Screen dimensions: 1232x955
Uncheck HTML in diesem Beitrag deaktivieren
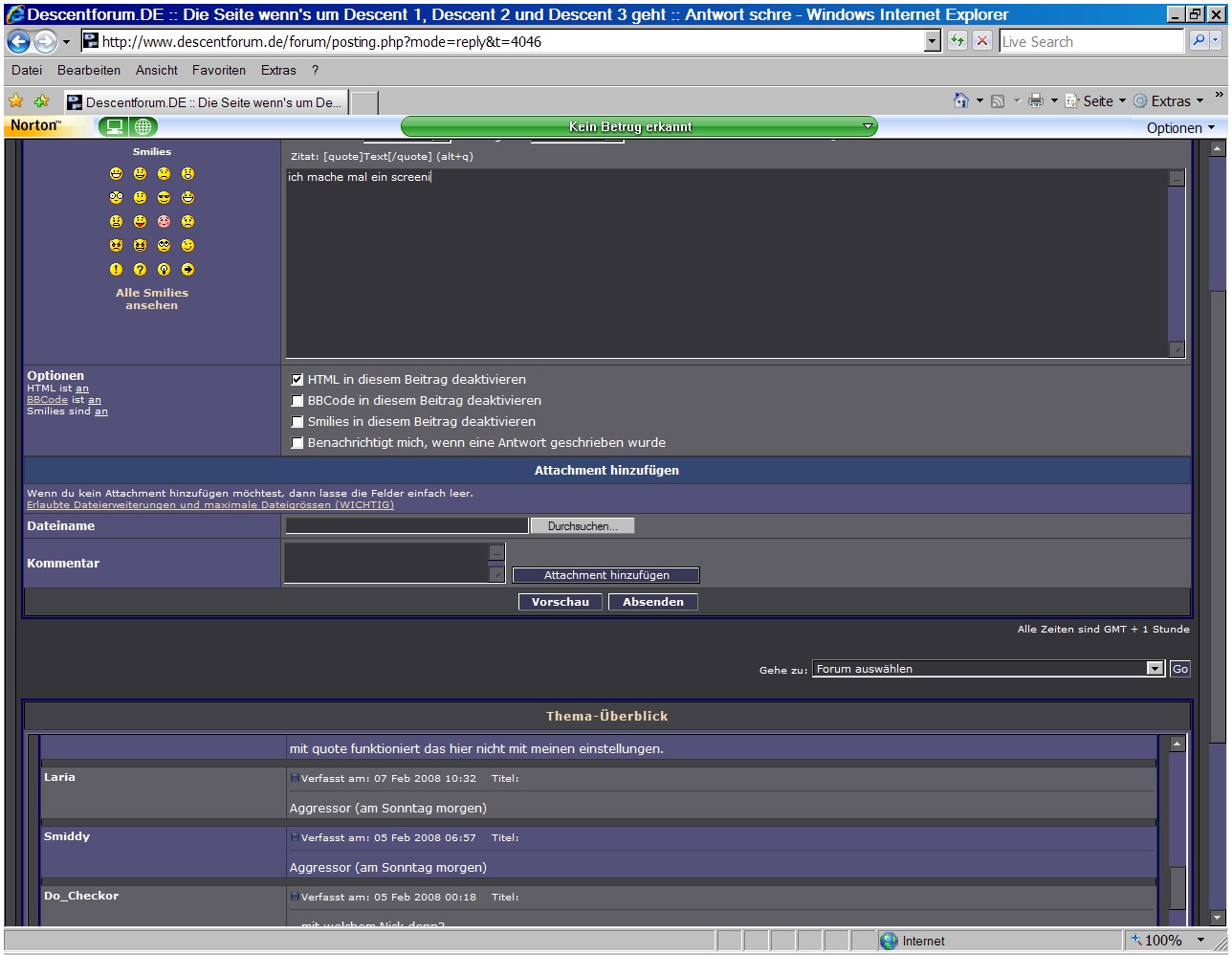(x=297, y=380)
